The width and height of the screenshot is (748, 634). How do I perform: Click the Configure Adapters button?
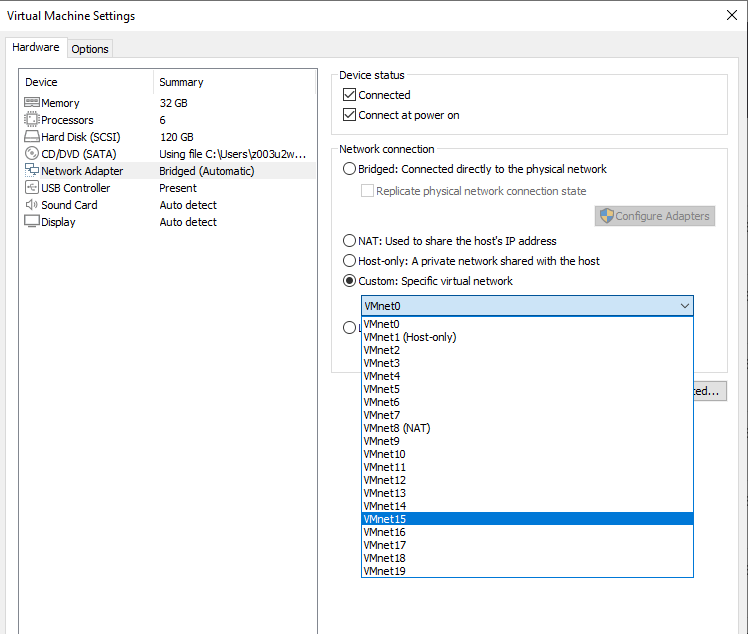pyautogui.click(x=655, y=216)
